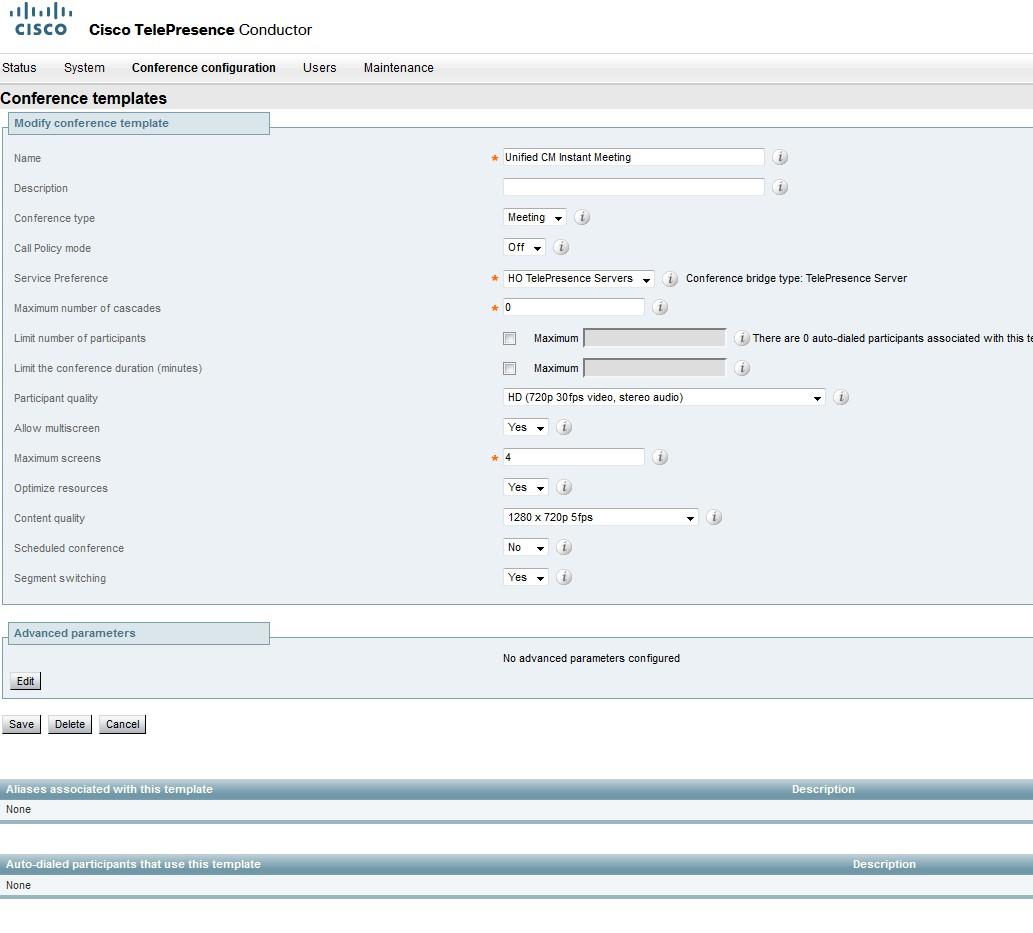Viewport: 1033px width, 933px height.
Task: Open info icon for Description field
Action: click(x=780, y=187)
